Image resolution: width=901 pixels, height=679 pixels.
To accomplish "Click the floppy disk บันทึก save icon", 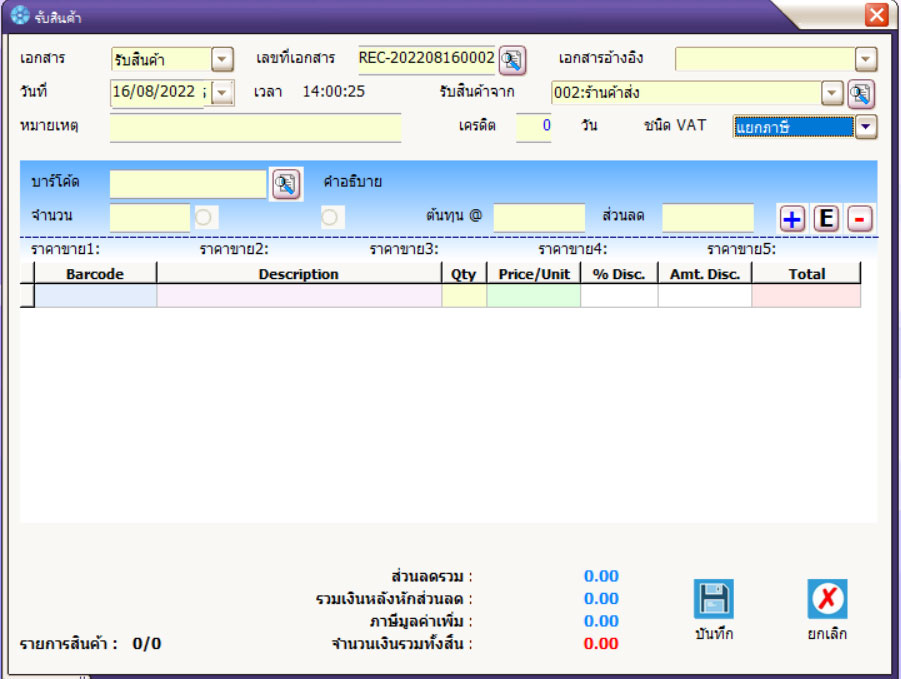I will (x=713, y=599).
